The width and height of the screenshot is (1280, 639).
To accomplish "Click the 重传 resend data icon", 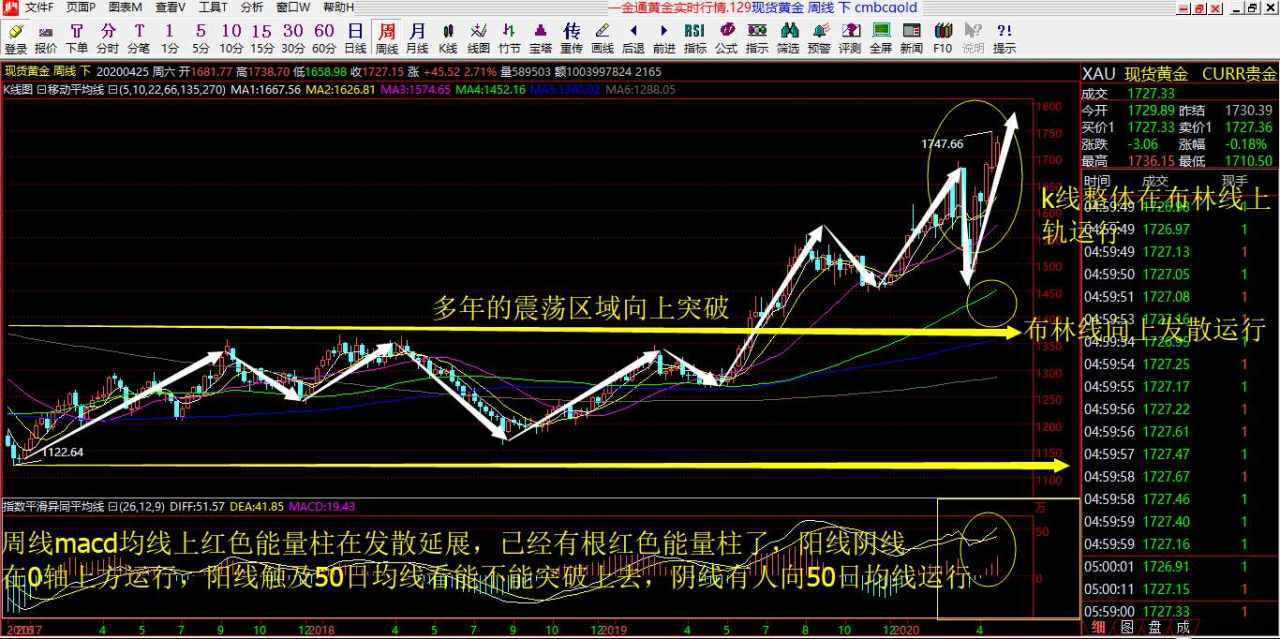I will pyautogui.click(x=571, y=38).
